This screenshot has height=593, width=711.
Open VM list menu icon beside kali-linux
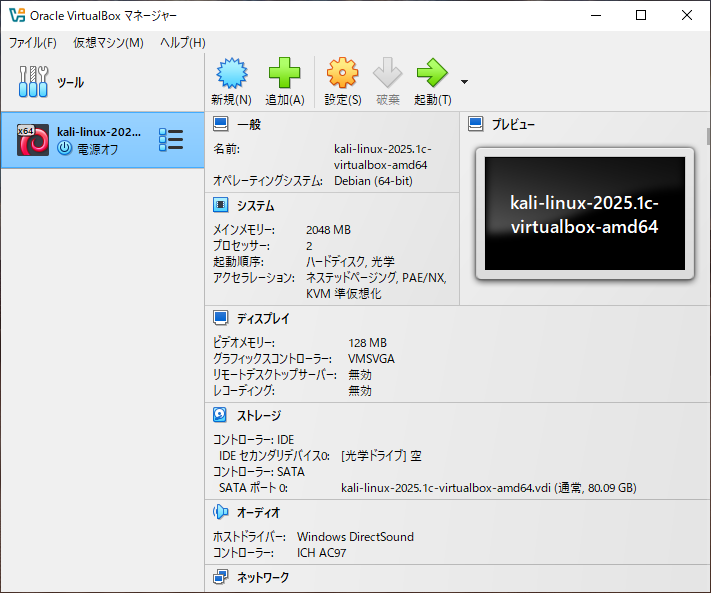pos(171,140)
